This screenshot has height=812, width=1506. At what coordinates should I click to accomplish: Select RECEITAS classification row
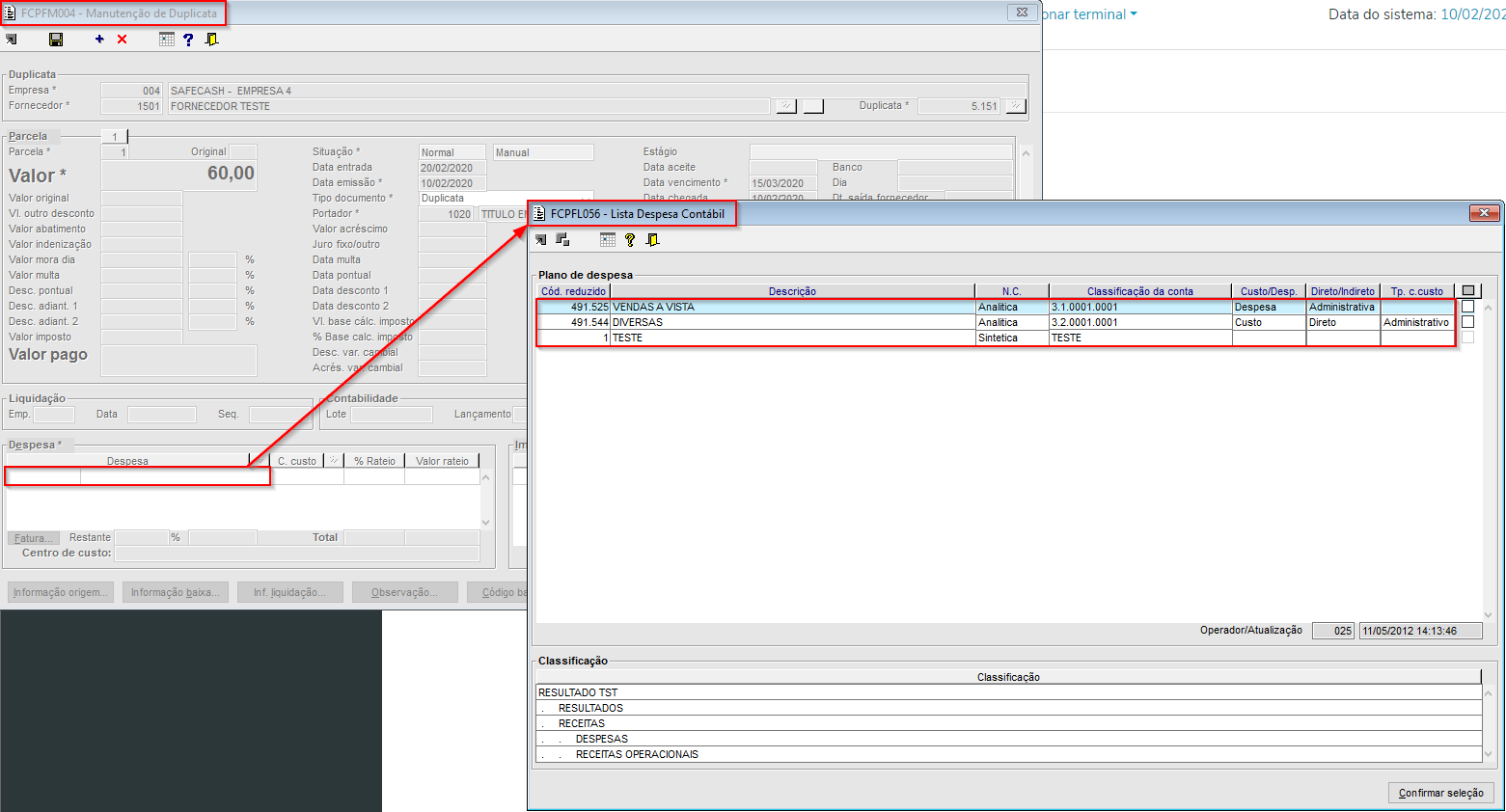tap(1008, 723)
